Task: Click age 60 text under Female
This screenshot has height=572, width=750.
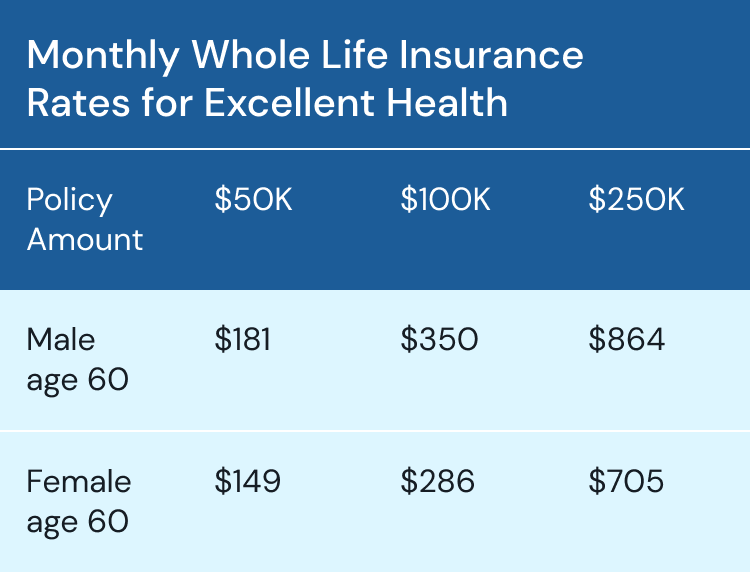Action: tap(77, 523)
